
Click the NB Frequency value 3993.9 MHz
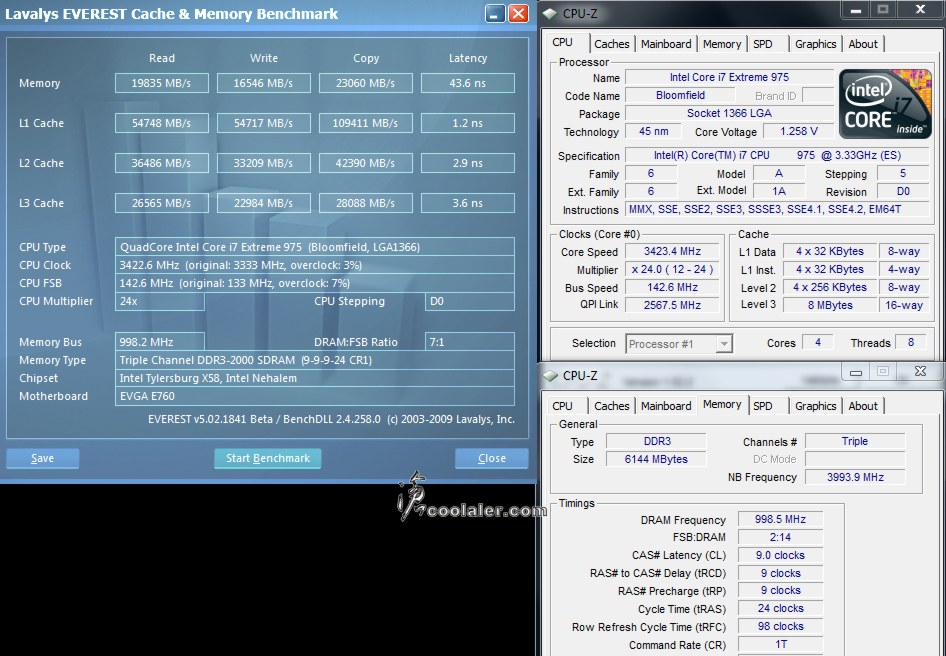point(856,477)
